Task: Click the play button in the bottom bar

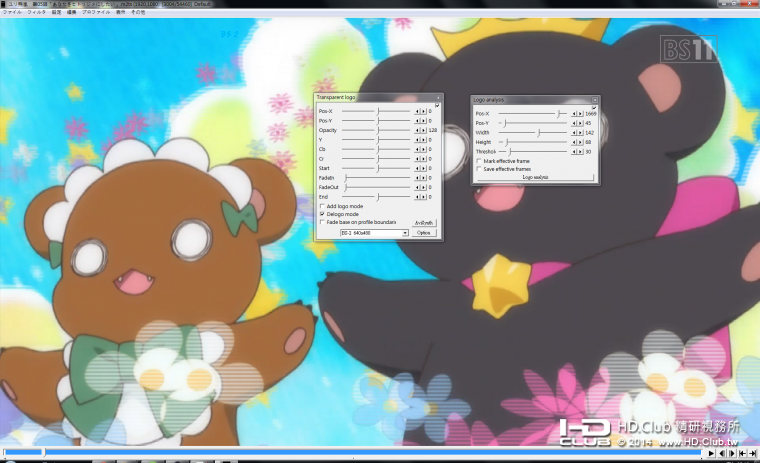Action: (711, 453)
